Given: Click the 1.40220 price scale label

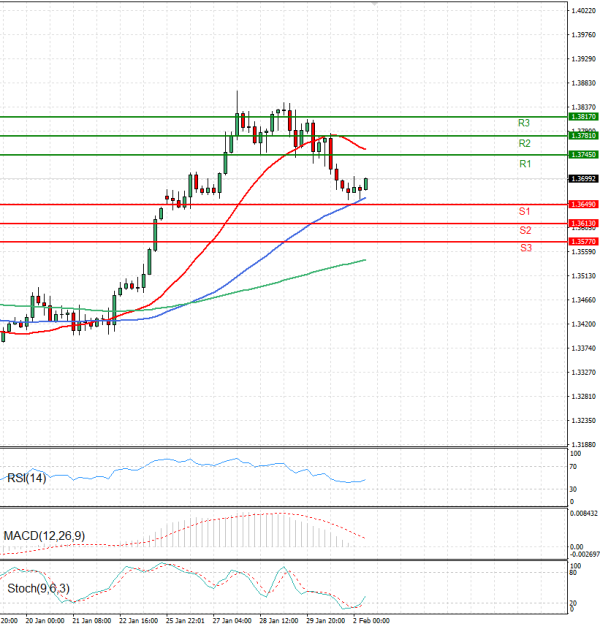Looking at the screenshot, I should tap(583, 11).
